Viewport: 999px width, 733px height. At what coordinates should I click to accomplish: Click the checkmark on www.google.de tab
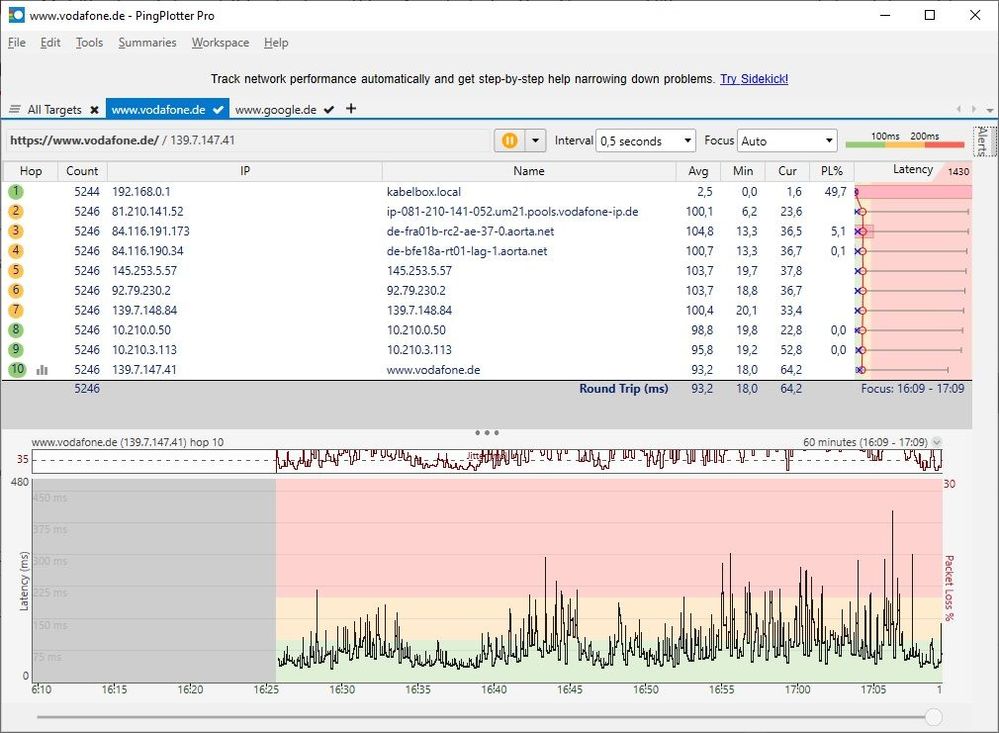click(329, 110)
